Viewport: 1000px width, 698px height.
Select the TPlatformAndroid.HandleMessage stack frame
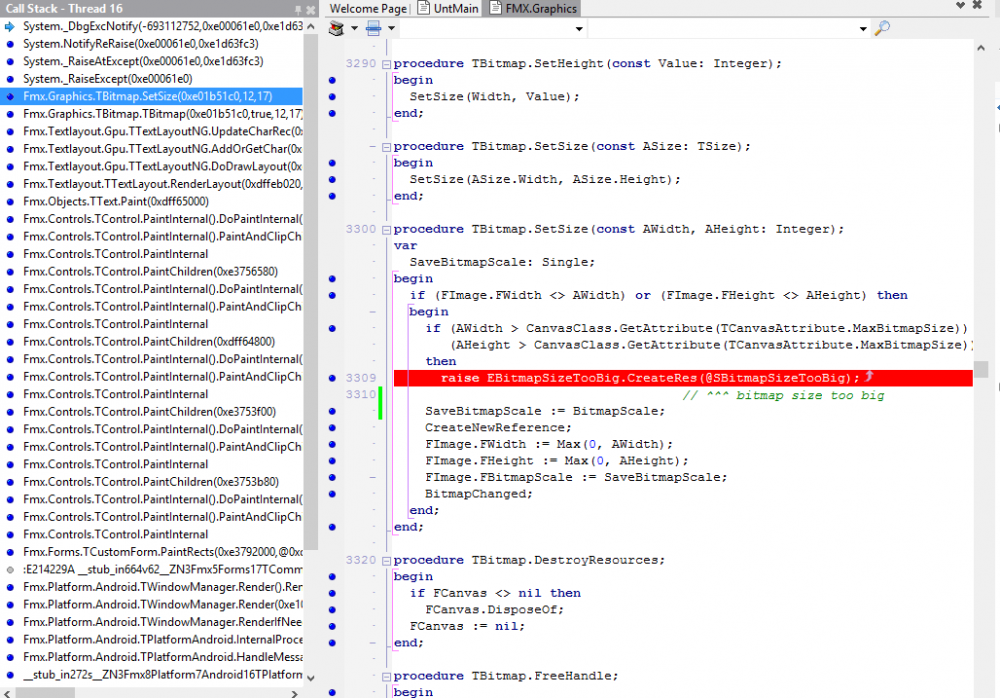tap(152, 657)
